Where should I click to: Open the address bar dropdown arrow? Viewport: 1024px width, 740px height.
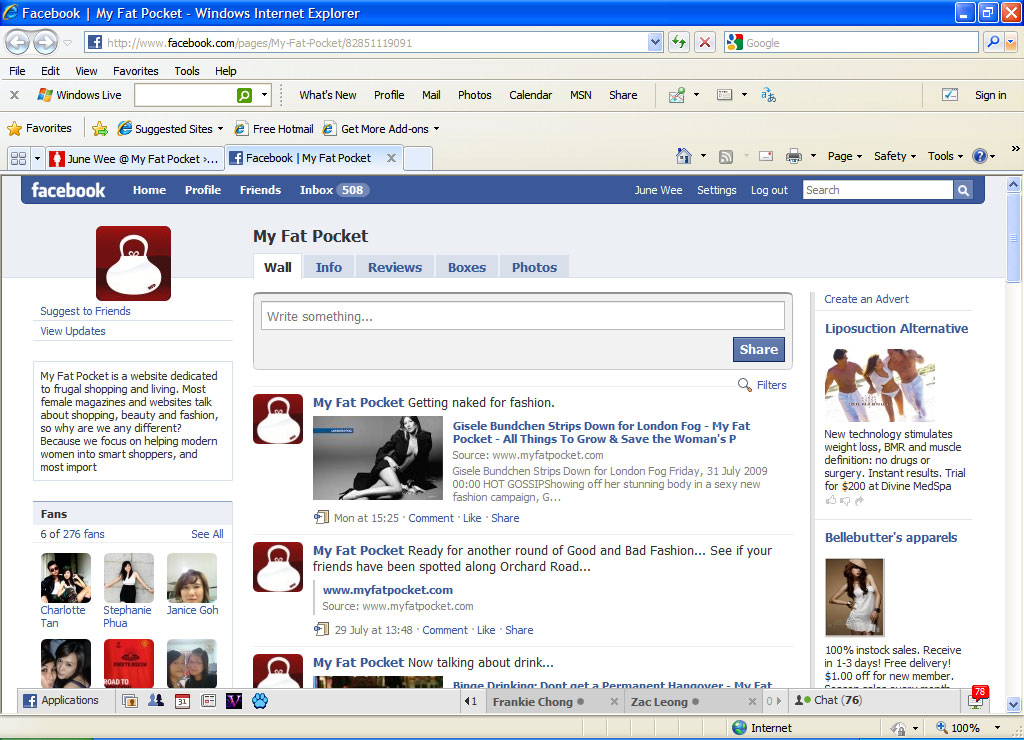tap(655, 42)
